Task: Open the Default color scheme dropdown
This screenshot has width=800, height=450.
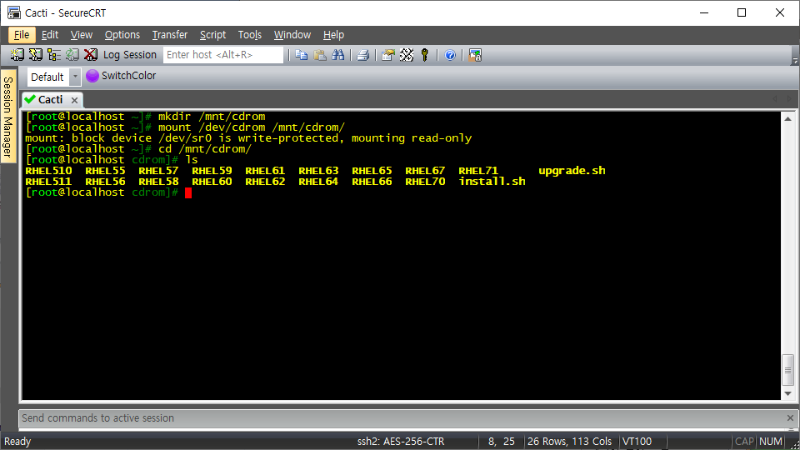Action: [x=75, y=77]
